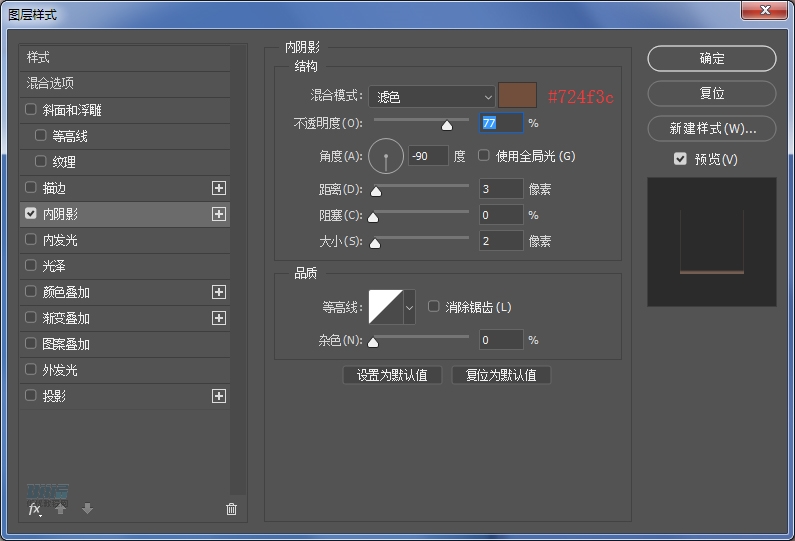Uncheck the 预览 preview checkbox
The image size is (795, 541).
pyautogui.click(x=680, y=159)
